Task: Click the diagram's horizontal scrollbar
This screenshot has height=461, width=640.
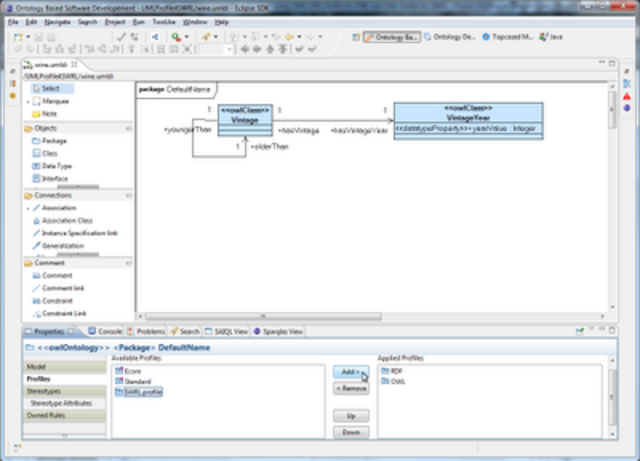Action: tap(264, 316)
